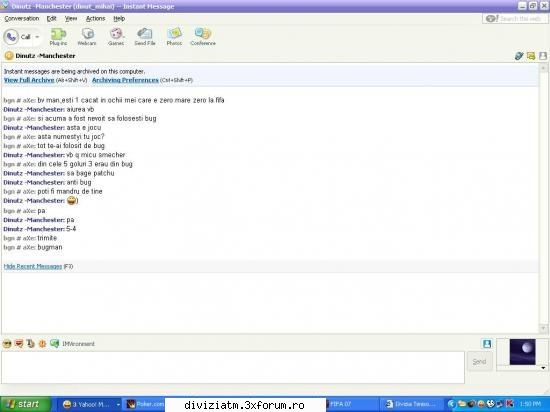Screen dimensions: 550x412
Task: Click the View Full Archive link
Action: click(x=29, y=80)
